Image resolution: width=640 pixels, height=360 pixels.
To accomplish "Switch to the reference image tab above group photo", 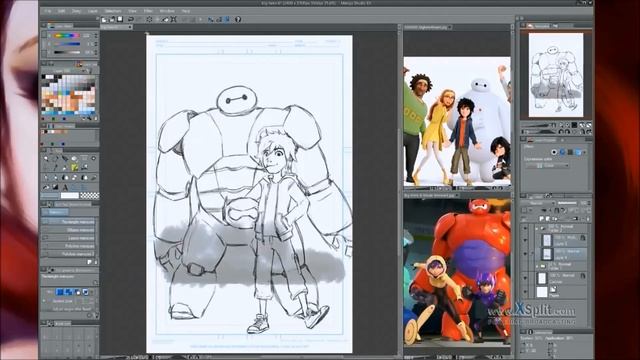I will (x=428, y=27).
